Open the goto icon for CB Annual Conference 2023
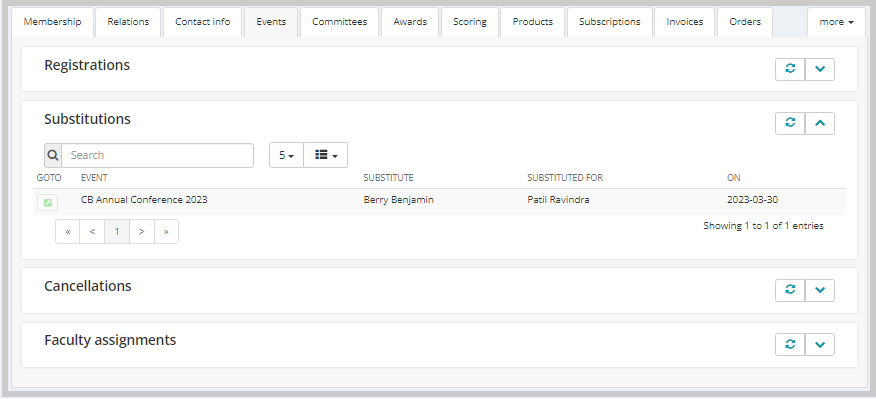This screenshot has height=399, width=876. [47, 202]
